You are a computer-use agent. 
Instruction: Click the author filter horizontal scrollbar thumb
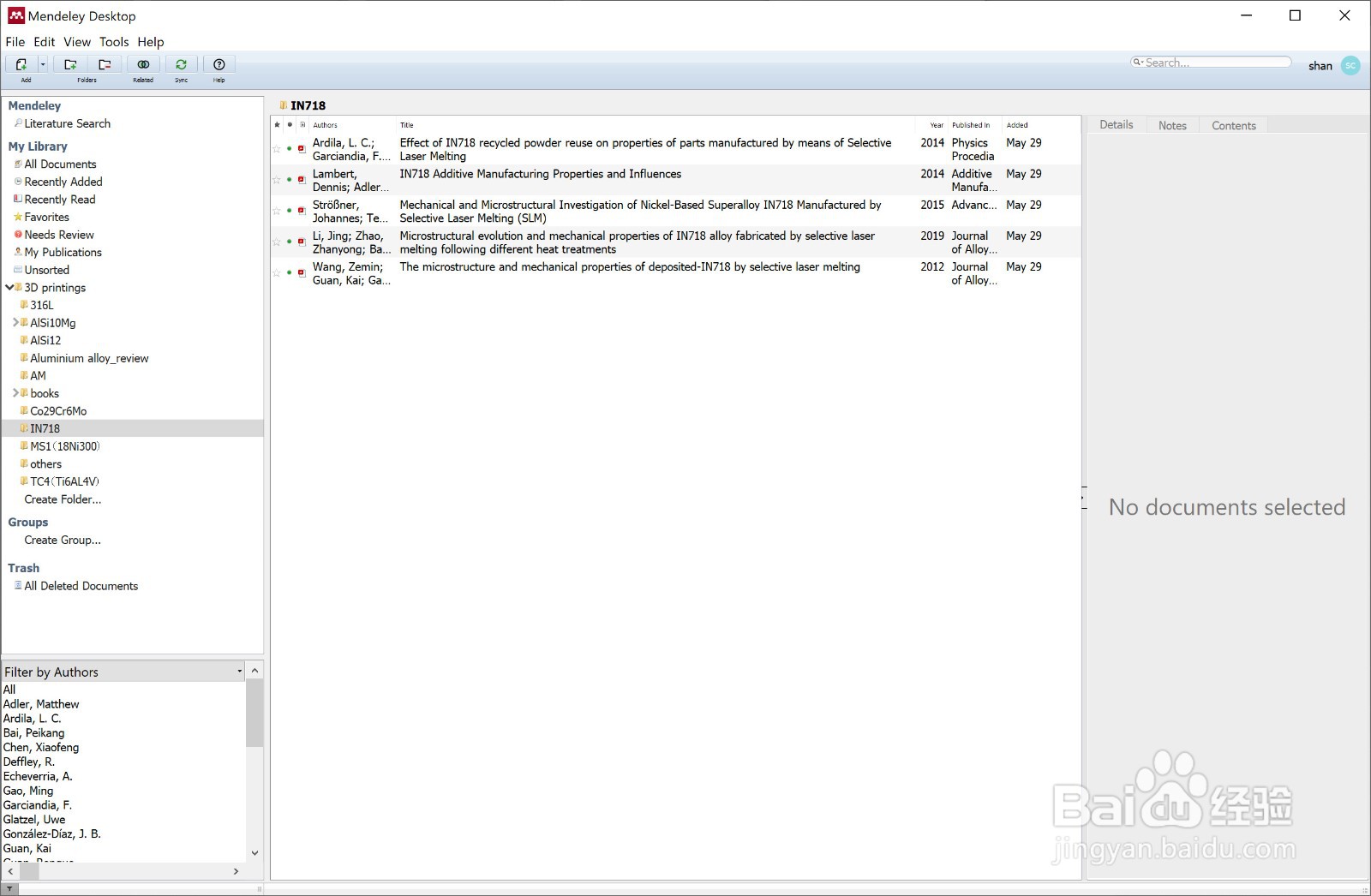[x=29, y=871]
